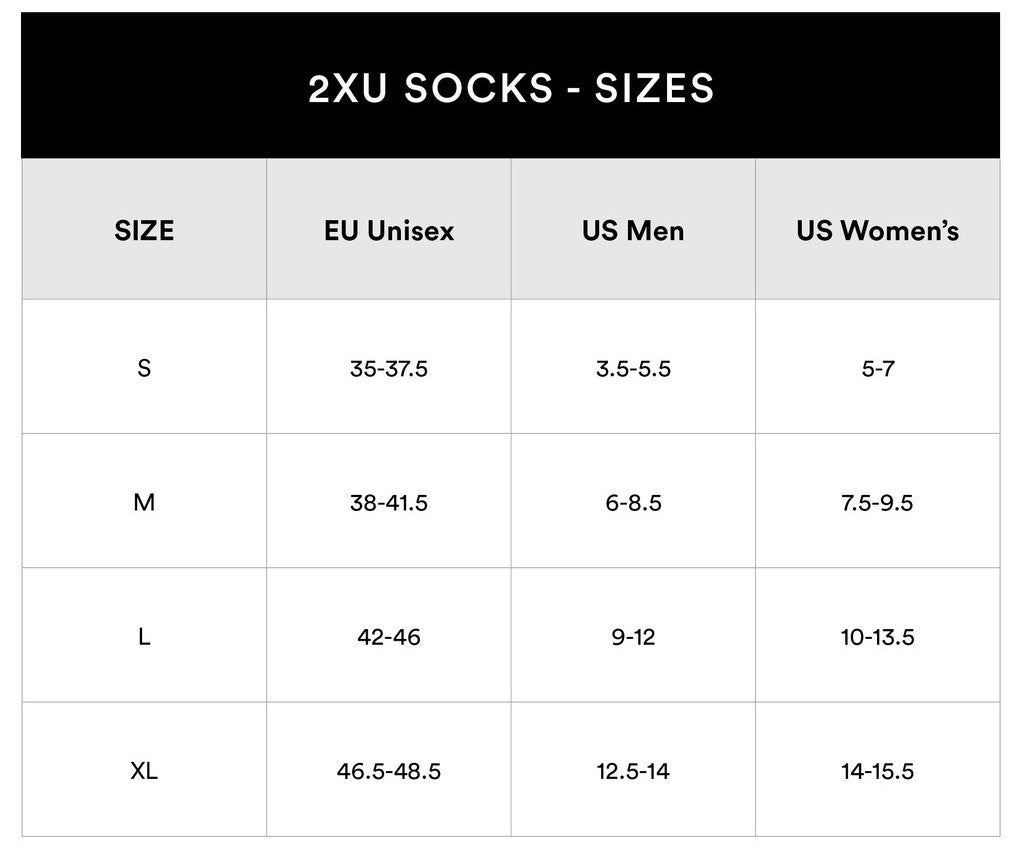Select US Women's value 7.5-9.5
This screenshot has width=1024, height=860.
tap(877, 502)
